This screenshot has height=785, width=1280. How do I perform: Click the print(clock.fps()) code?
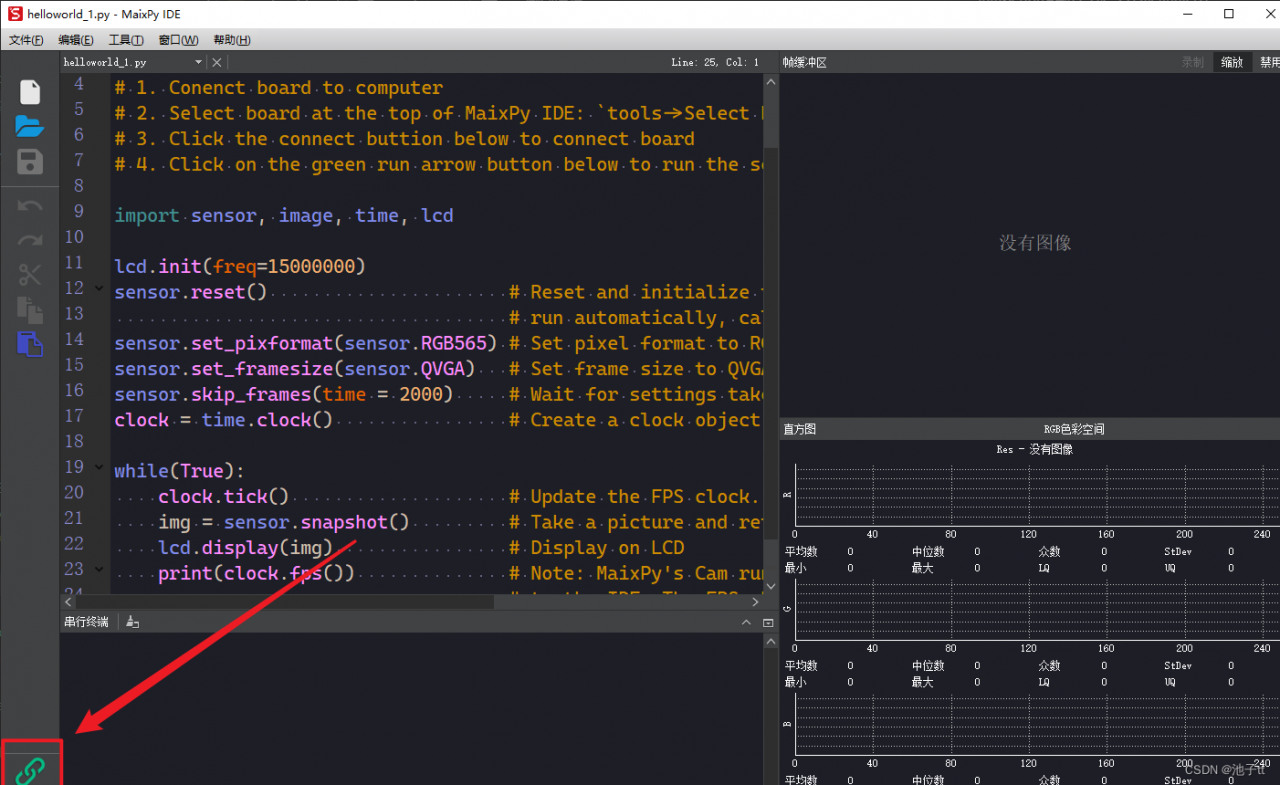[257, 574]
